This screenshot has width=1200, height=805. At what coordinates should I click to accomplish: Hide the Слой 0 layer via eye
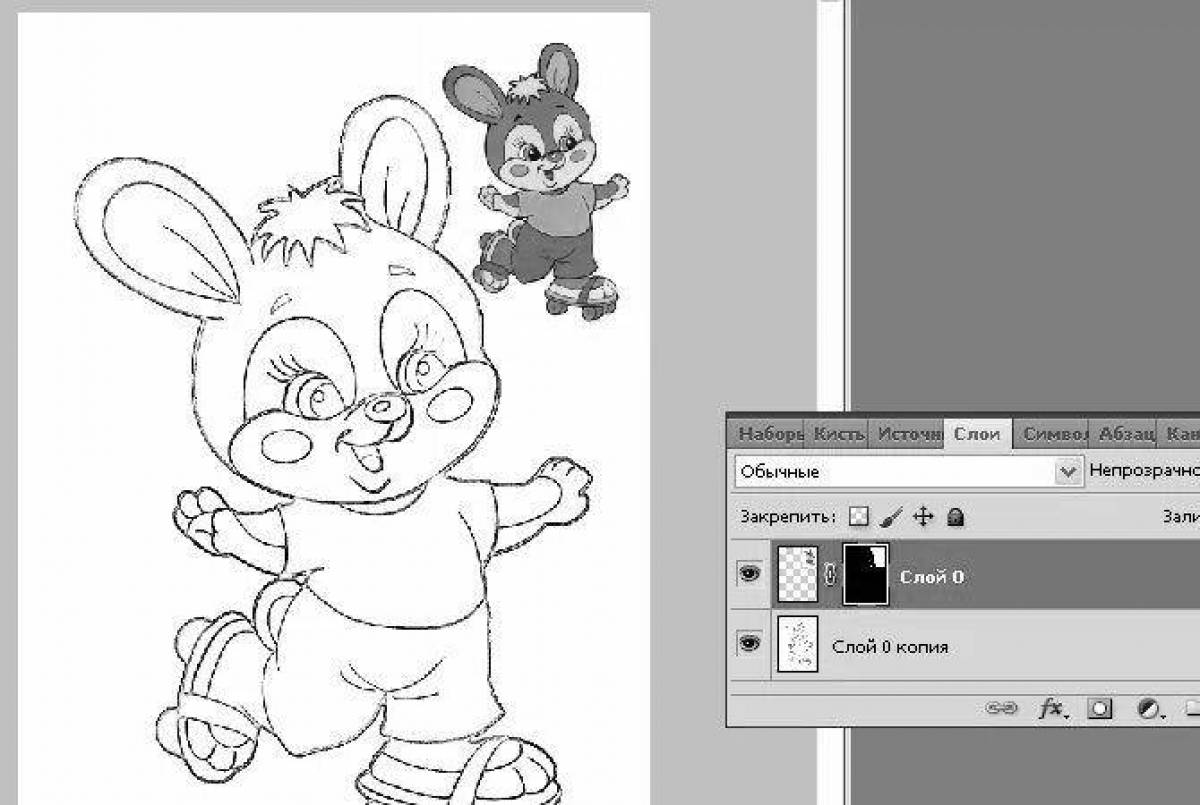click(749, 574)
